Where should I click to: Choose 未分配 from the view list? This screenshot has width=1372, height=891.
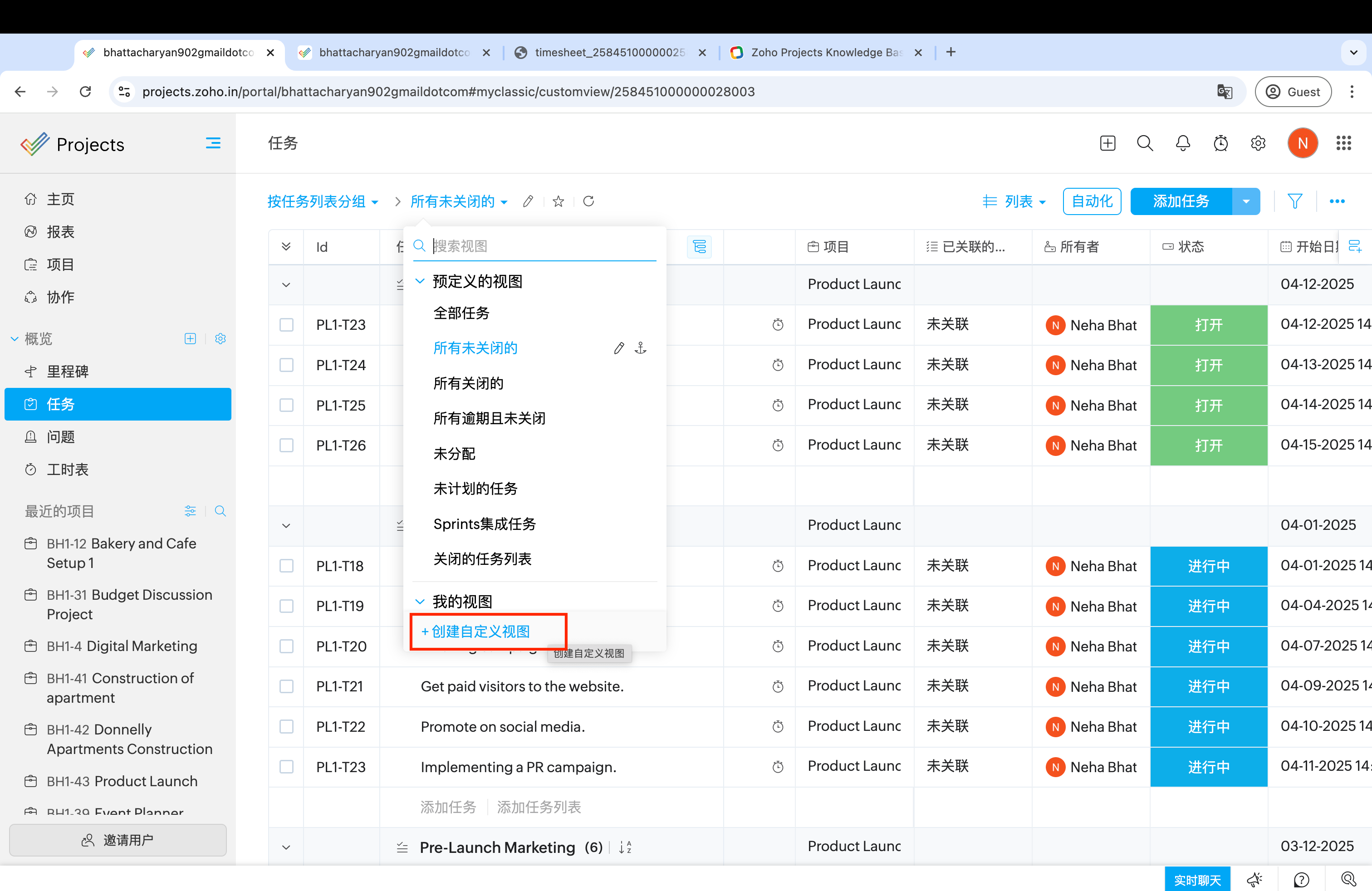[454, 454]
